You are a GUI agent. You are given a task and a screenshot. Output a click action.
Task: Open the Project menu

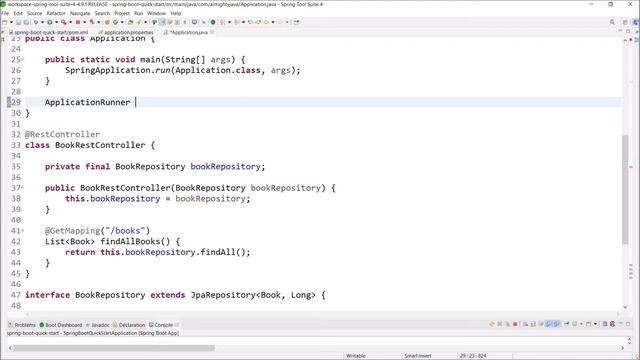[x=122, y=13]
